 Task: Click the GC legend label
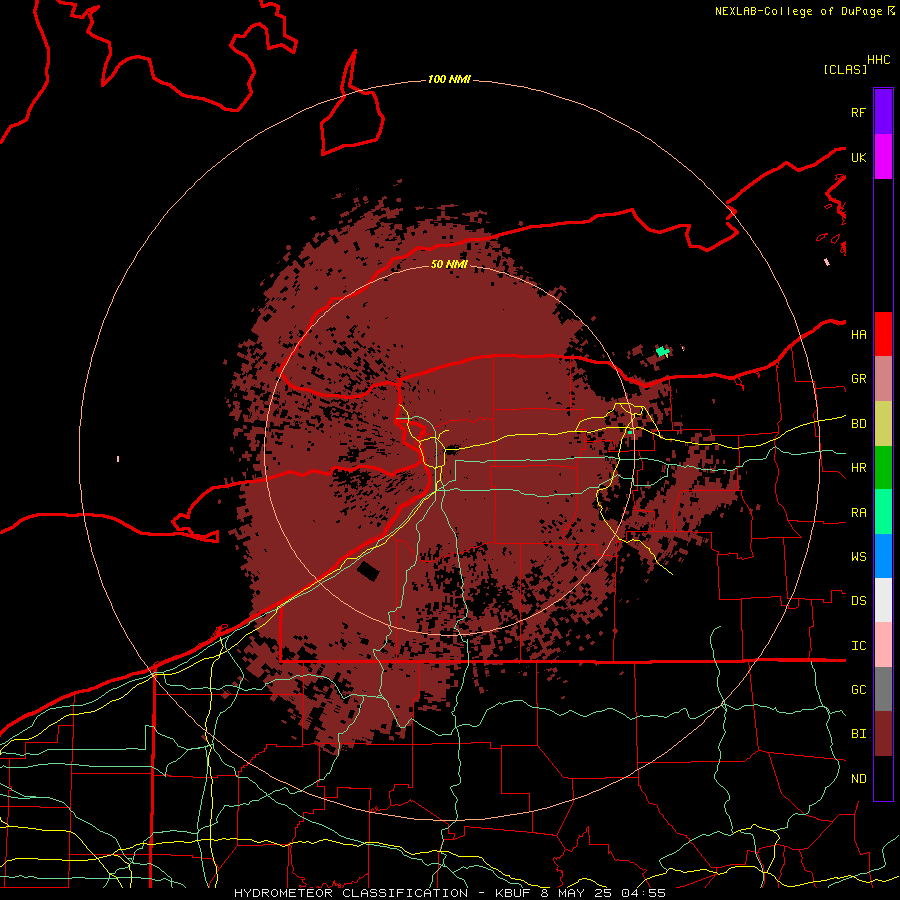click(x=858, y=690)
